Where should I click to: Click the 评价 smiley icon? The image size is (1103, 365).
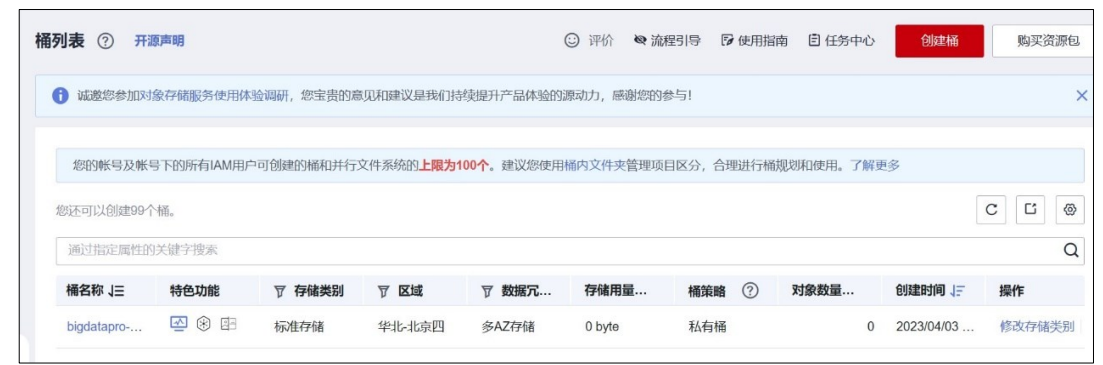coord(572,41)
